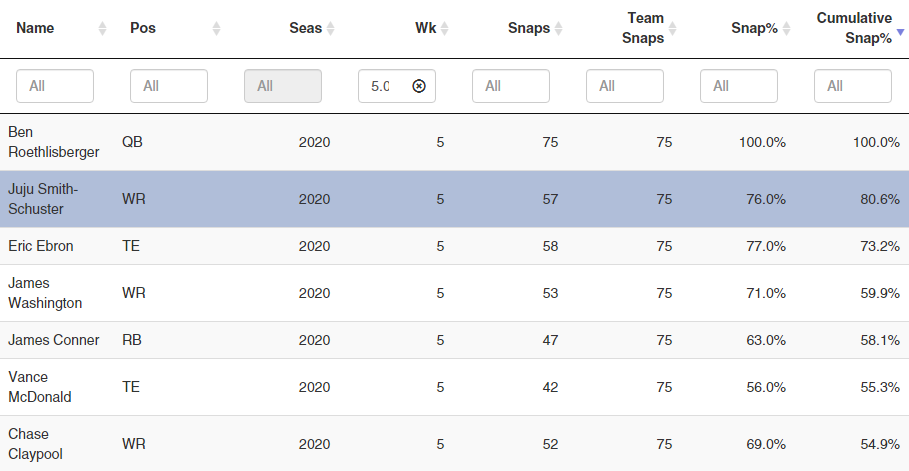Sort by Pos column arrows
The image size is (909, 471).
pos(216,28)
